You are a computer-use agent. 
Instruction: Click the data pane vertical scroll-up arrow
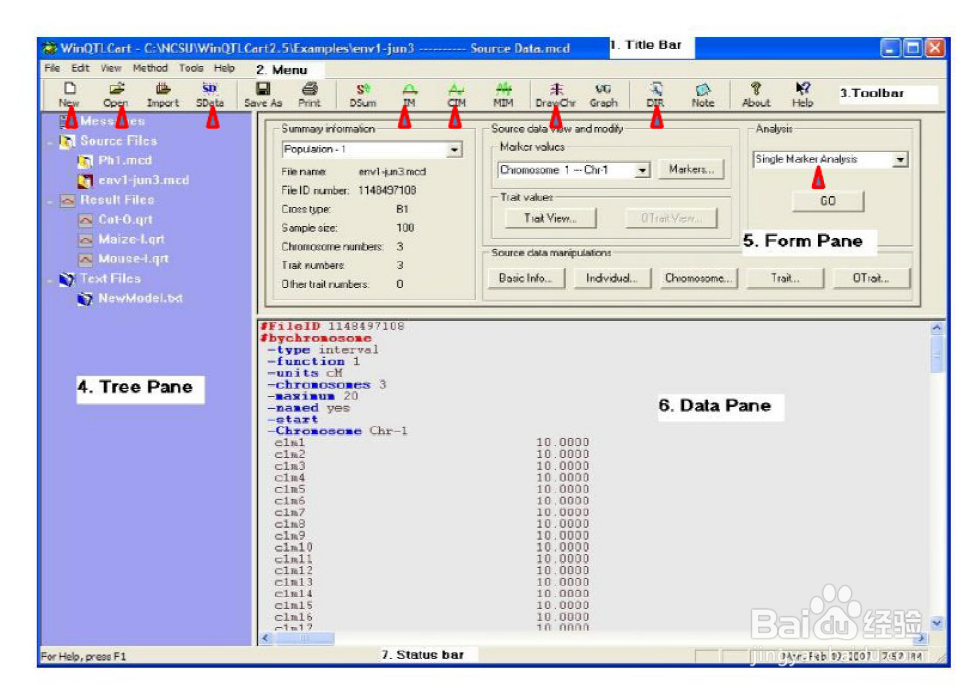point(937,327)
